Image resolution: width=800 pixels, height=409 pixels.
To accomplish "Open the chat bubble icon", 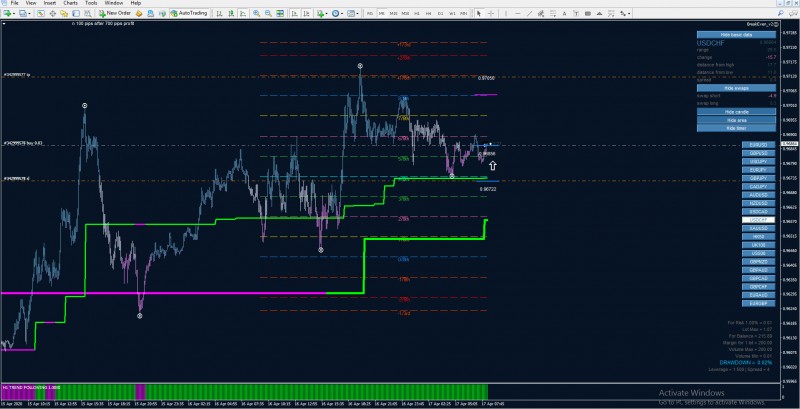I will pos(793,13).
